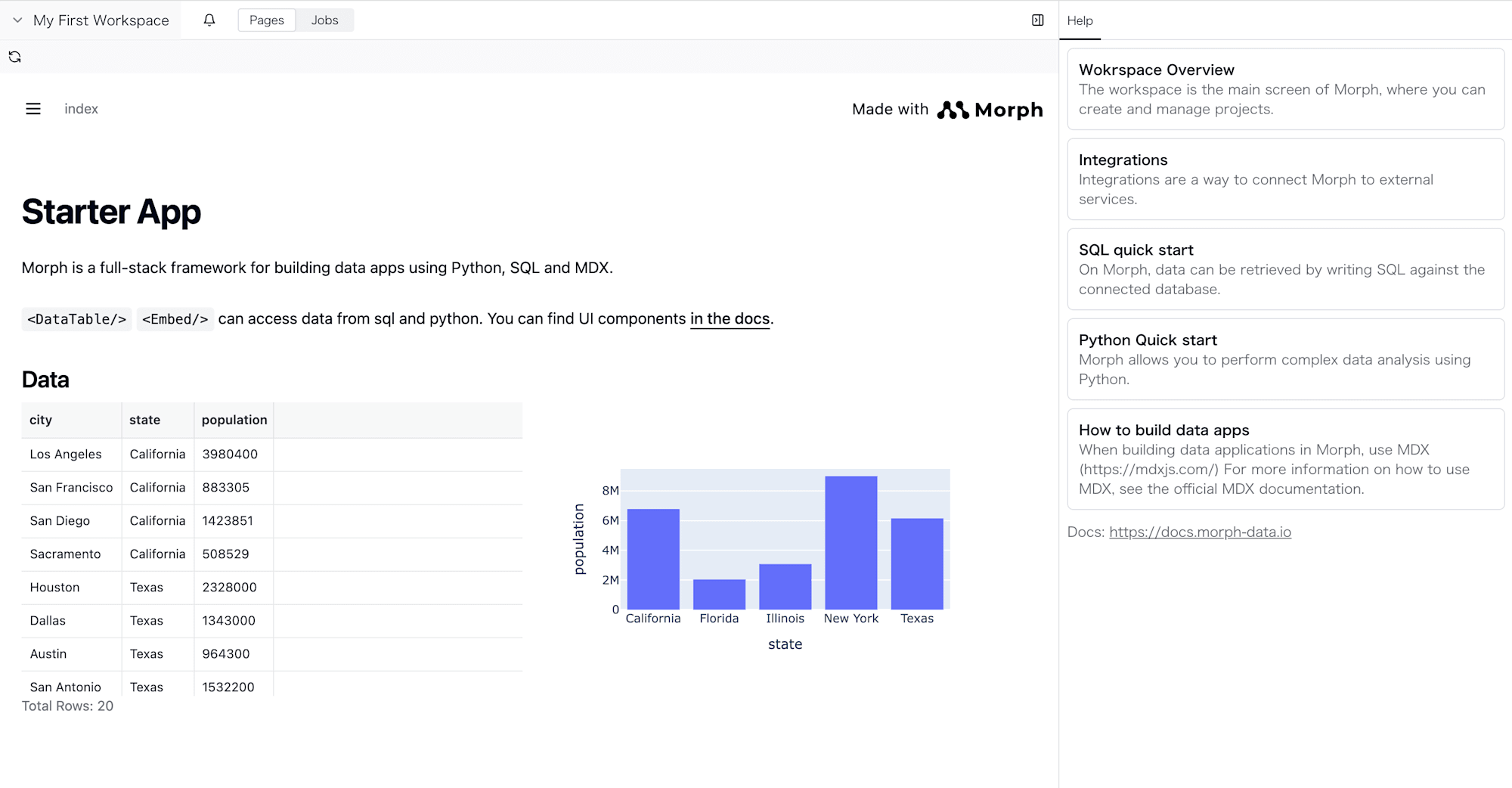Image resolution: width=1512 pixels, height=788 pixels.
Task: Toggle the side panel layout icon
Action: [1038, 20]
